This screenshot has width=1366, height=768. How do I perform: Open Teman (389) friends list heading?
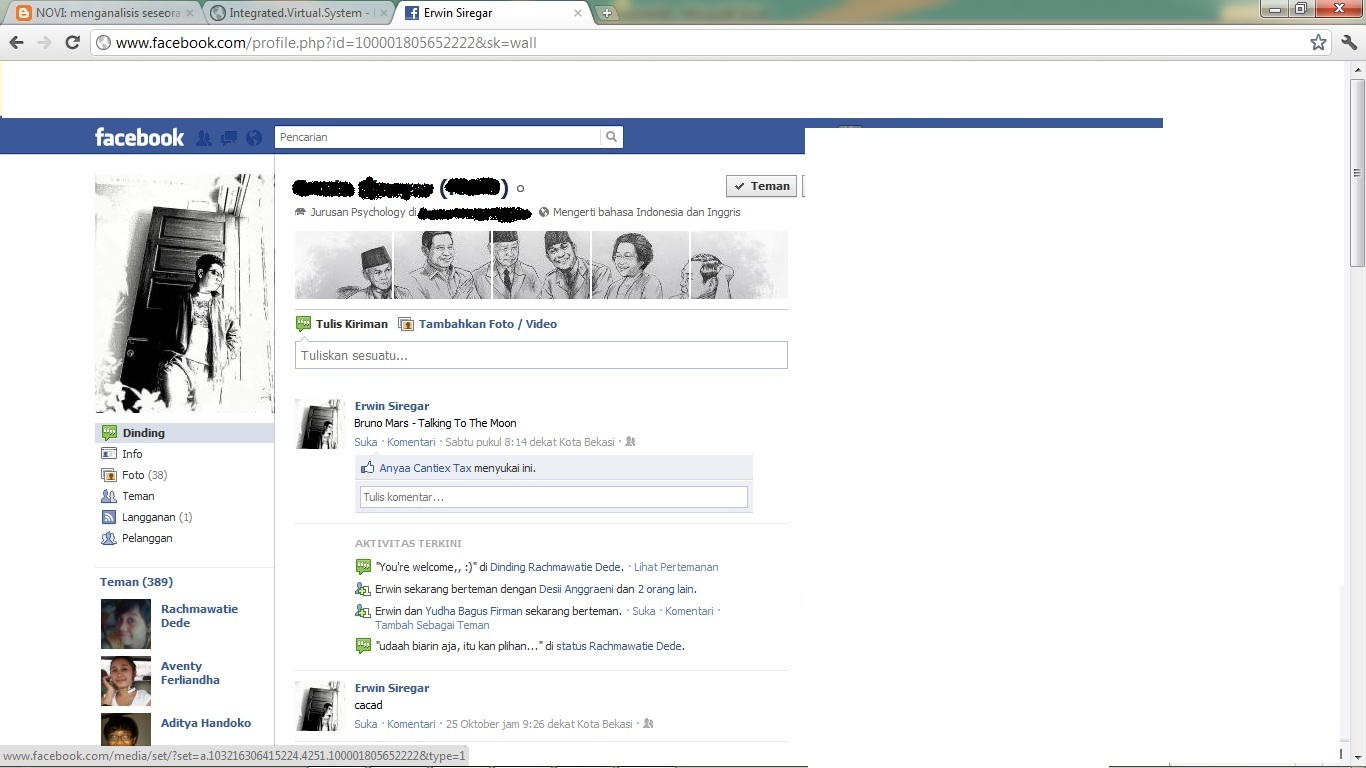point(136,582)
